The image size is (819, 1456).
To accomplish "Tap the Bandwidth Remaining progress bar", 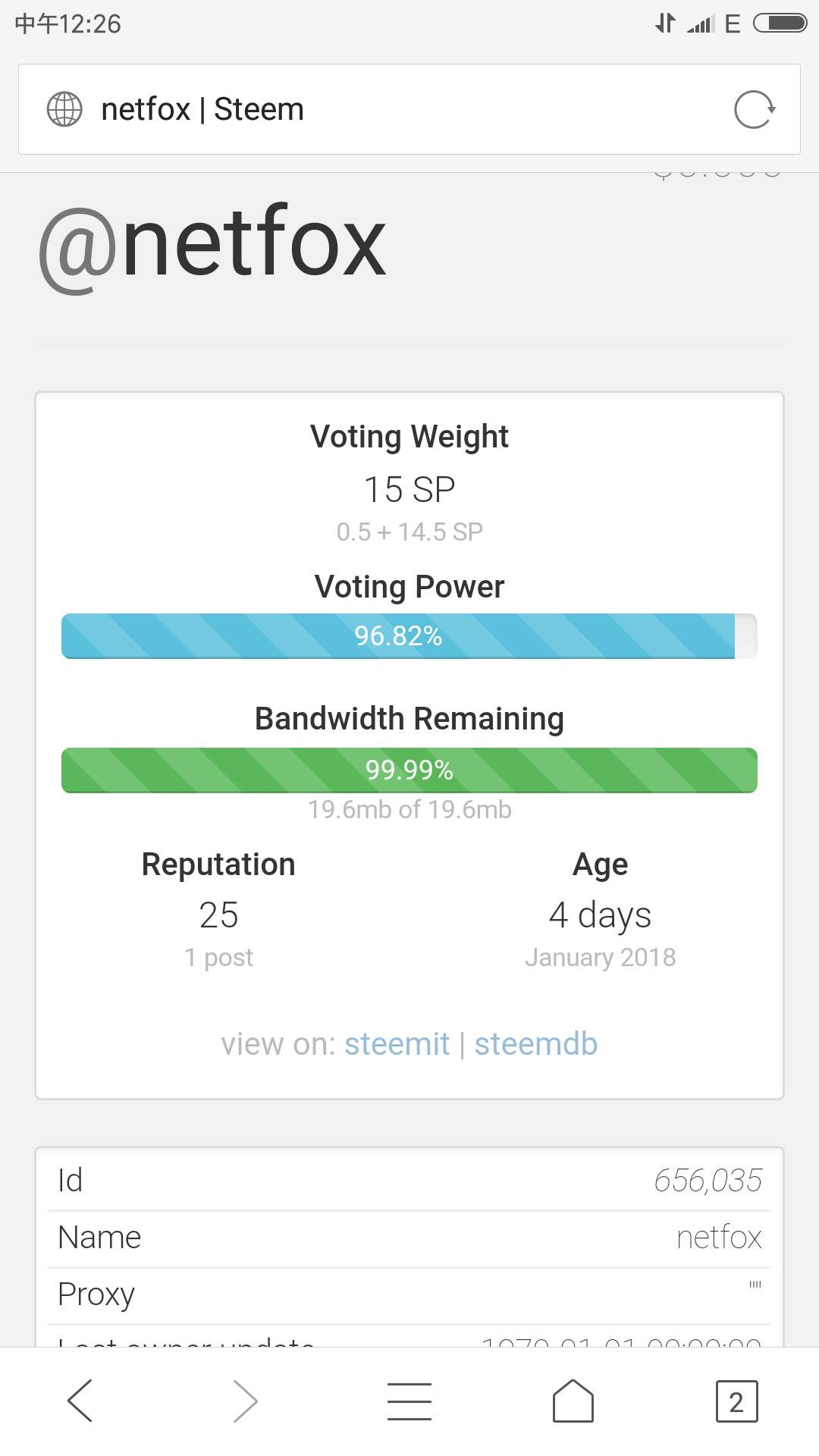I will (x=409, y=770).
